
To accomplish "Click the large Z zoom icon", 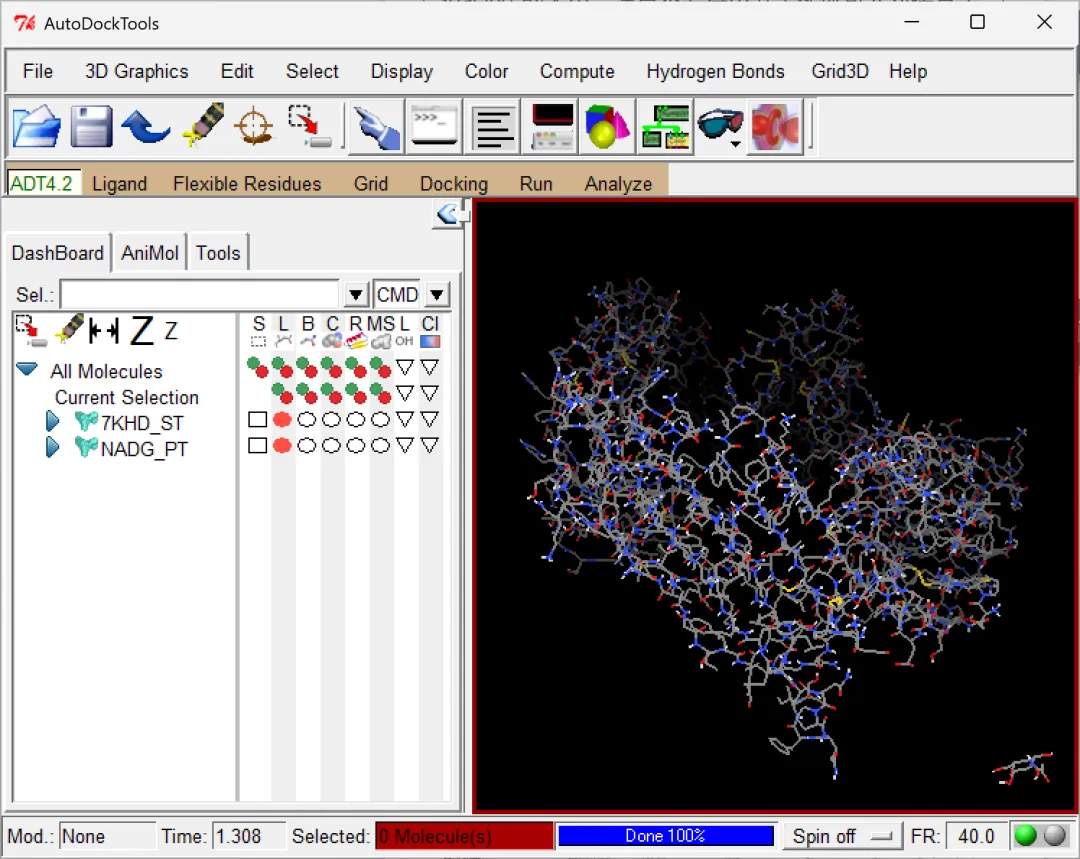I will click(142, 331).
